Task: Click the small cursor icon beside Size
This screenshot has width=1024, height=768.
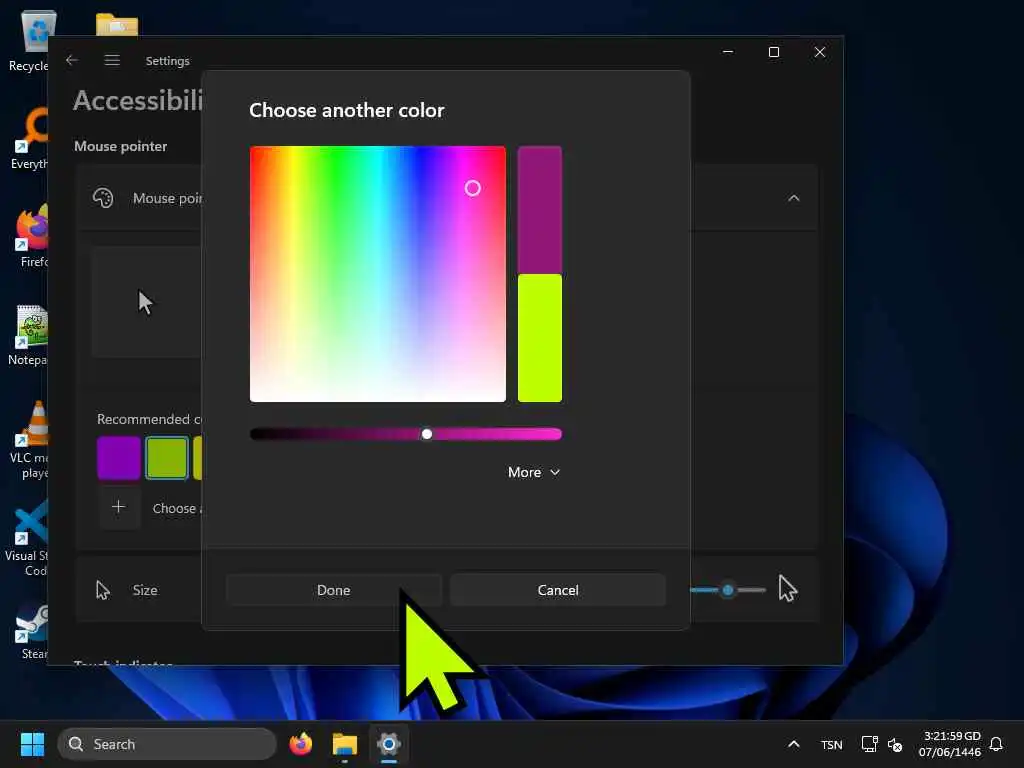Action: (x=103, y=590)
